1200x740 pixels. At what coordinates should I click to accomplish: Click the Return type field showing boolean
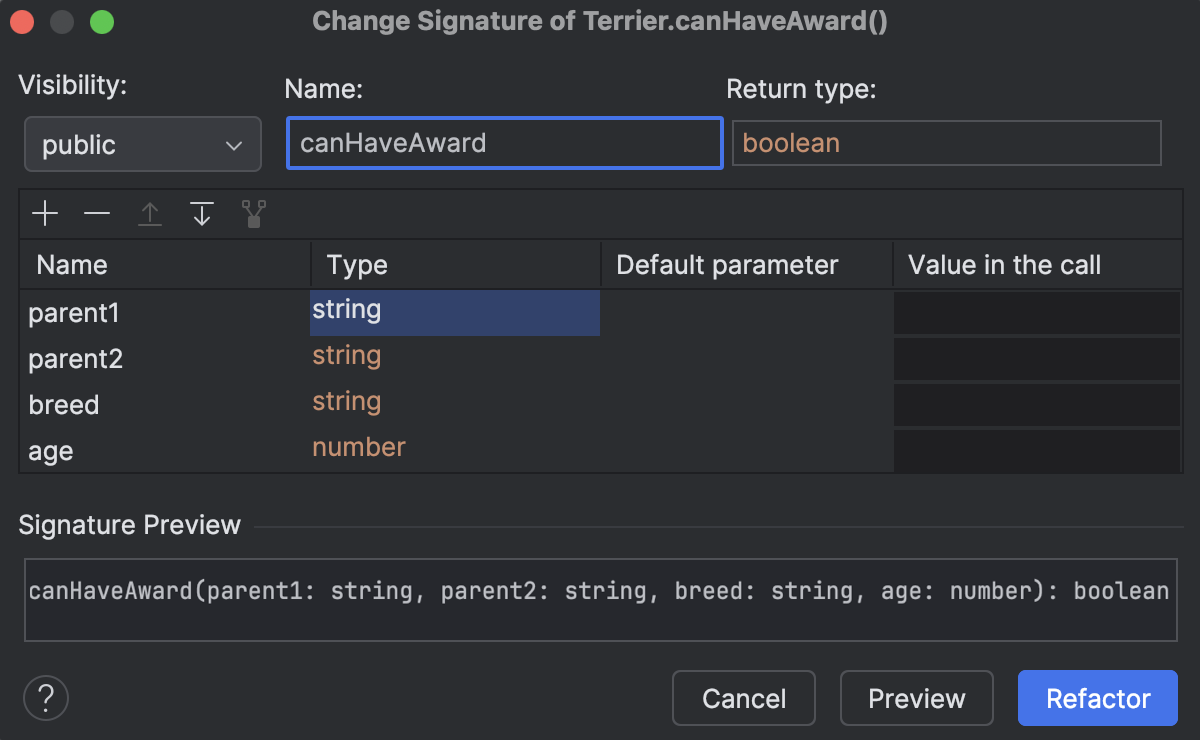point(946,143)
